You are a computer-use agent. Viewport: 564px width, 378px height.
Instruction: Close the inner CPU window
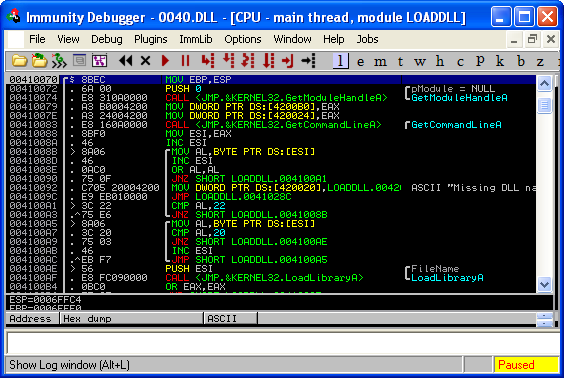pos(551,40)
